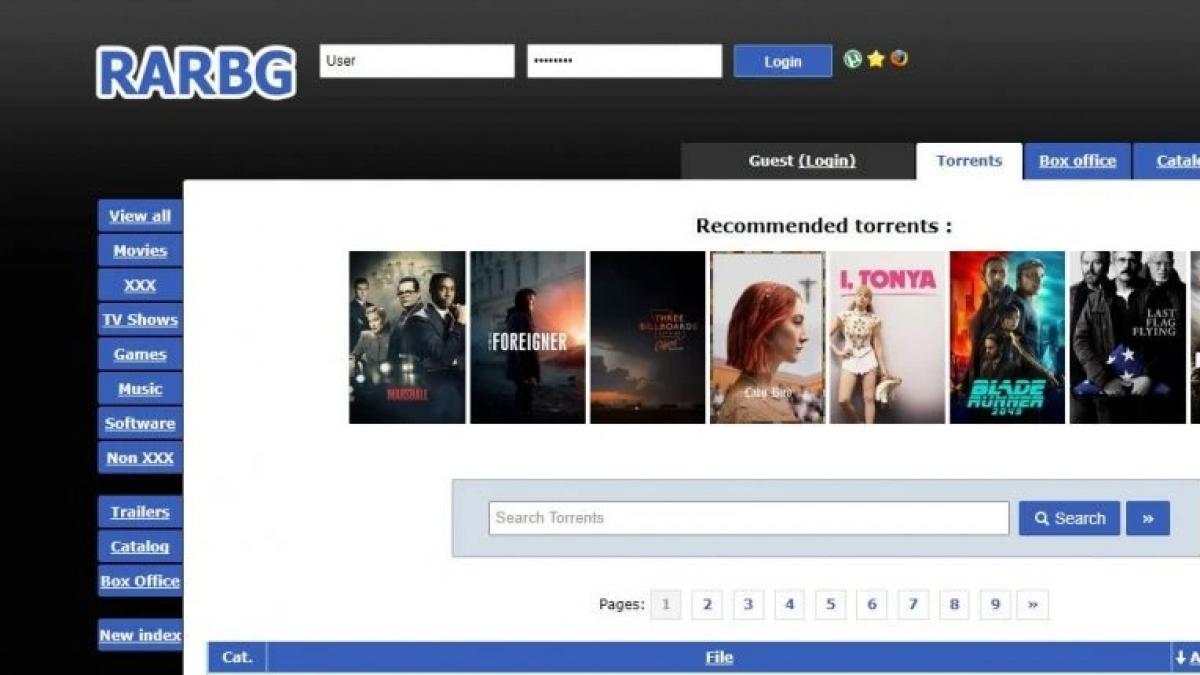Show more pages via pagination » button
This screenshot has height=675, width=1200.
(x=1032, y=604)
